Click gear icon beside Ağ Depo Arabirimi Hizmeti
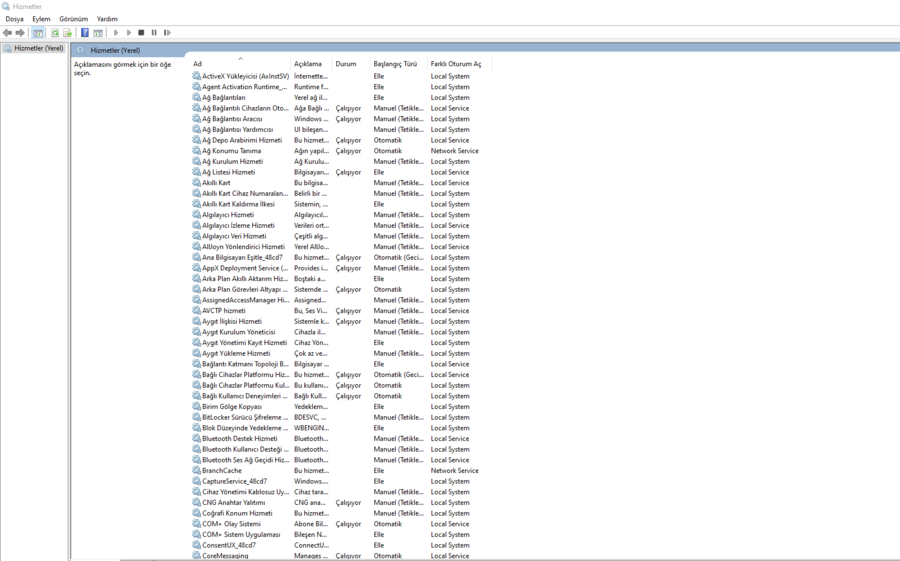Image resolution: width=900 pixels, height=561 pixels. click(x=196, y=140)
